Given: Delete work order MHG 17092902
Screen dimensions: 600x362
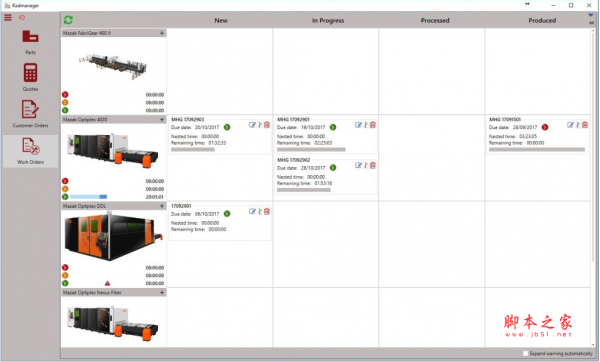Looking at the screenshot, I should click(x=373, y=166).
